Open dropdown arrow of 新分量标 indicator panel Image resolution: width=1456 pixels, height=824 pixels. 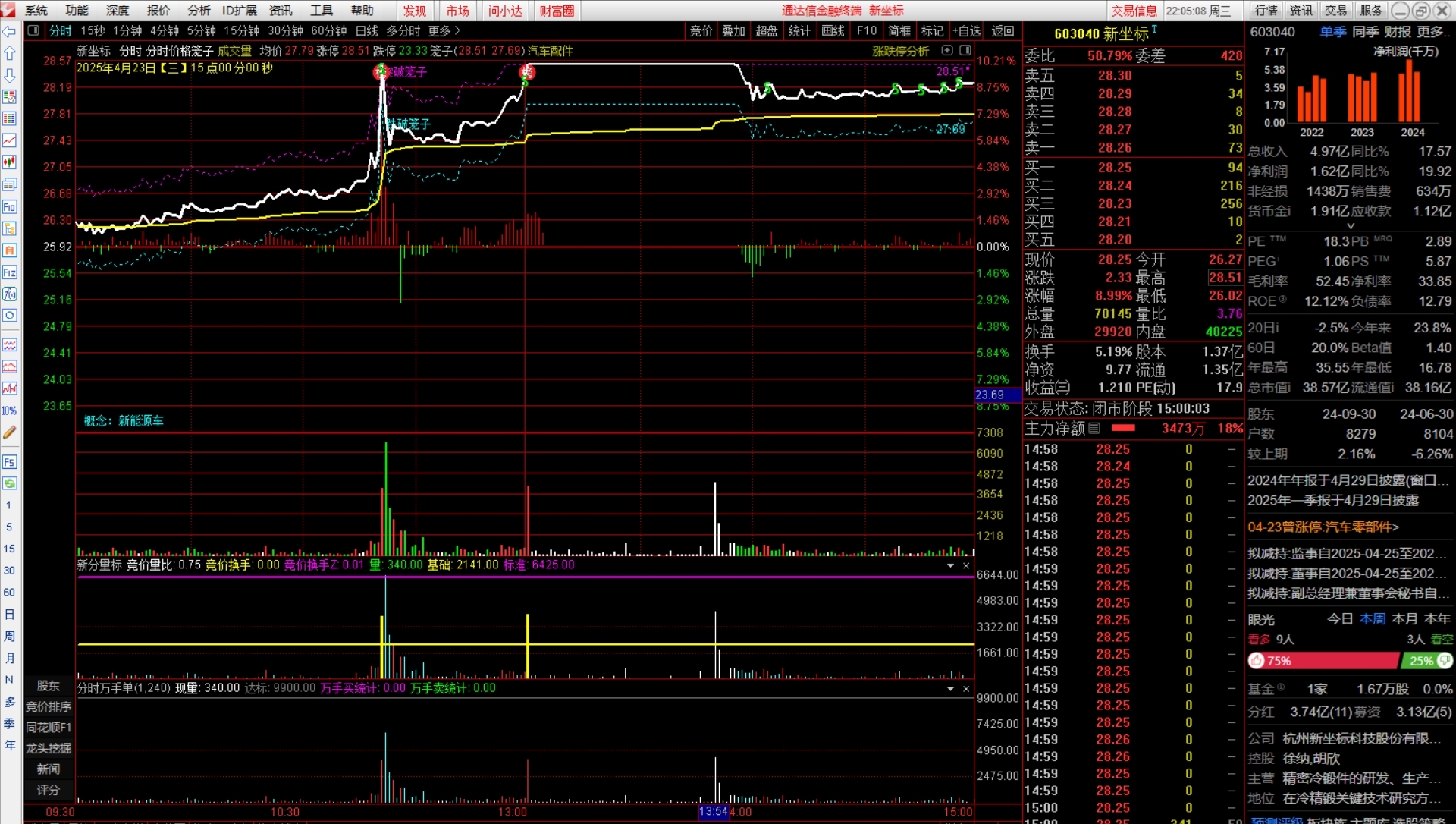950,566
